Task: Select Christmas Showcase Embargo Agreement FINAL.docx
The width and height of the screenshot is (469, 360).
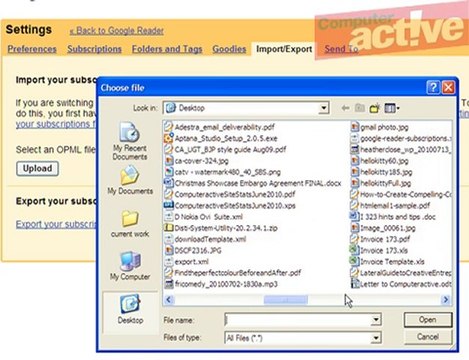Action: click(x=253, y=183)
